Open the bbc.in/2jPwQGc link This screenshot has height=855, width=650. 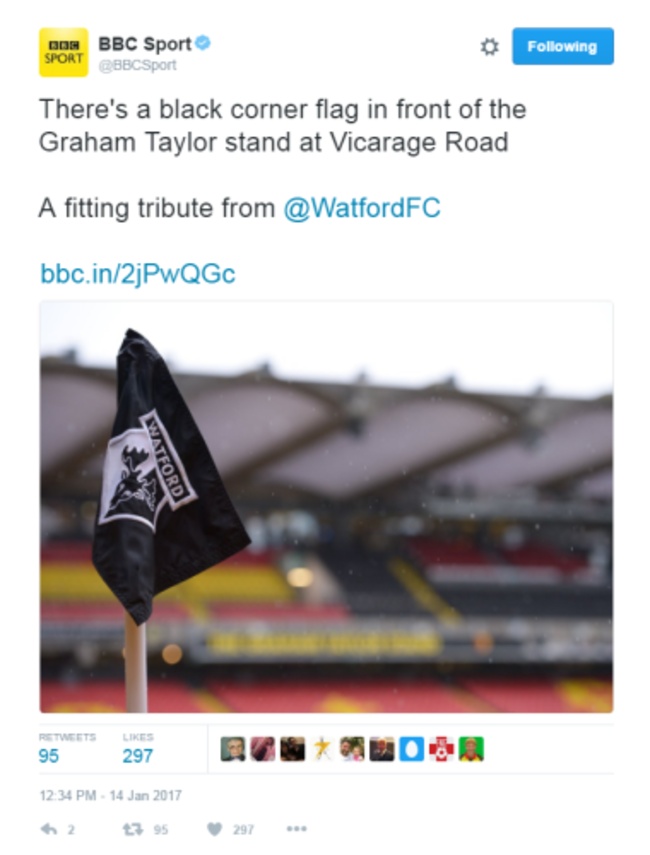tap(137, 274)
